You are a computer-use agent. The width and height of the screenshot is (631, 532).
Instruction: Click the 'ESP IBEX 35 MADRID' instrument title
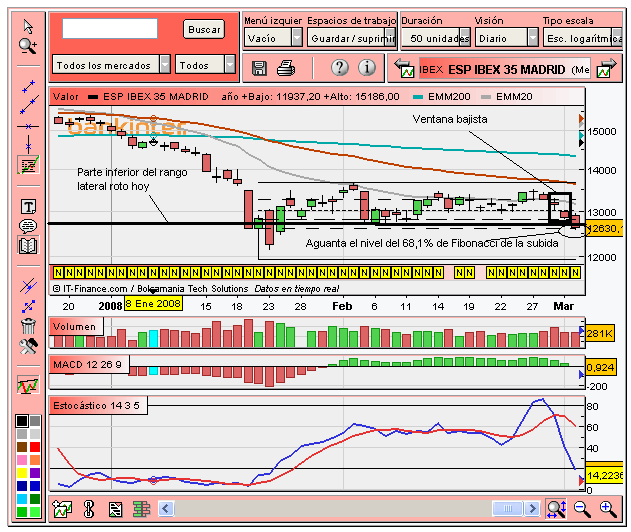coord(506,70)
